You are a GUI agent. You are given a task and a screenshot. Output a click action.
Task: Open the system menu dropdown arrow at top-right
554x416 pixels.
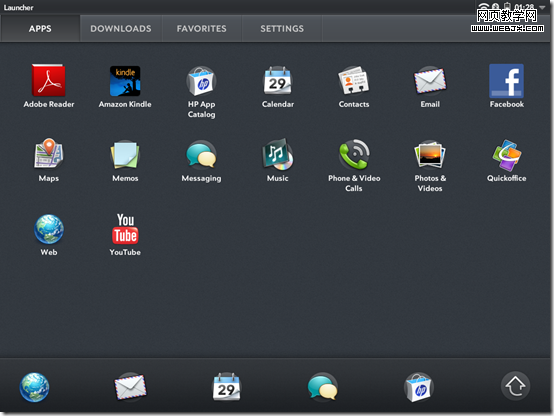(x=542, y=7)
